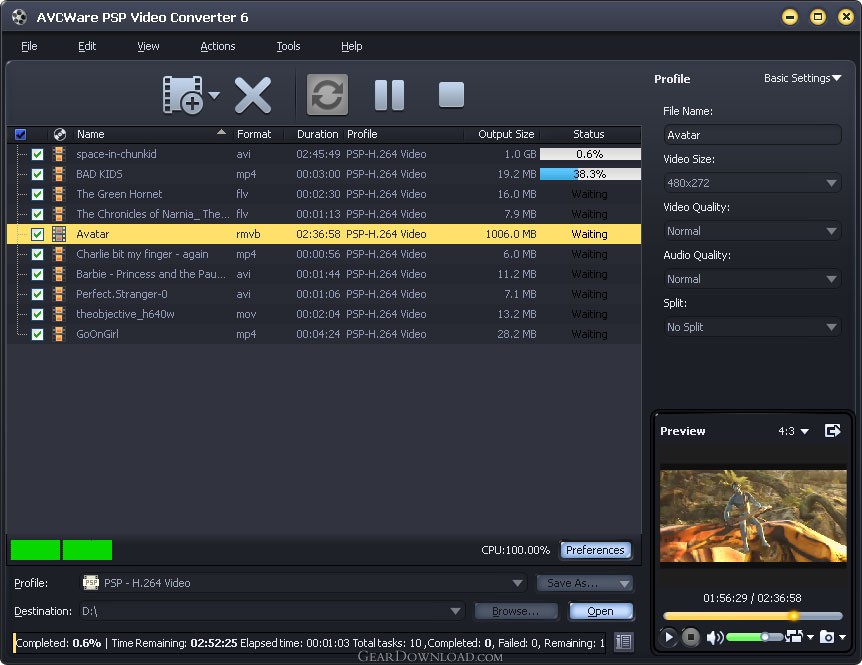The image size is (862, 665).
Task: Expand the Add File dropdown arrow
Action: pos(214,95)
